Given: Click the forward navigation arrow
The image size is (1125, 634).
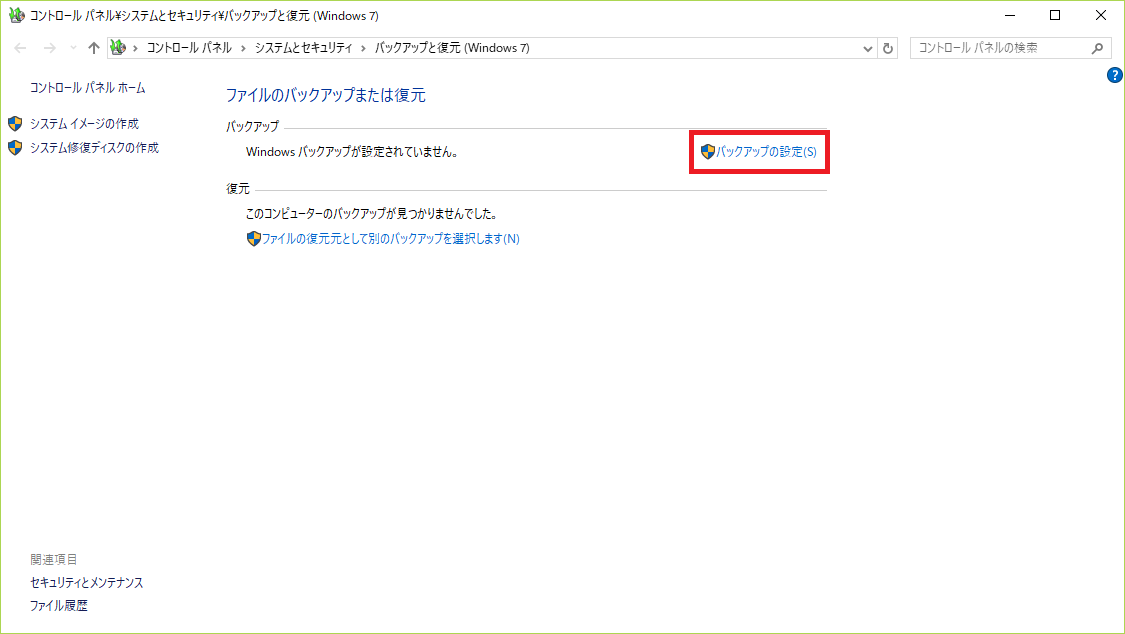Looking at the screenshot, I should pyautogui.click(x=48, y=47).
